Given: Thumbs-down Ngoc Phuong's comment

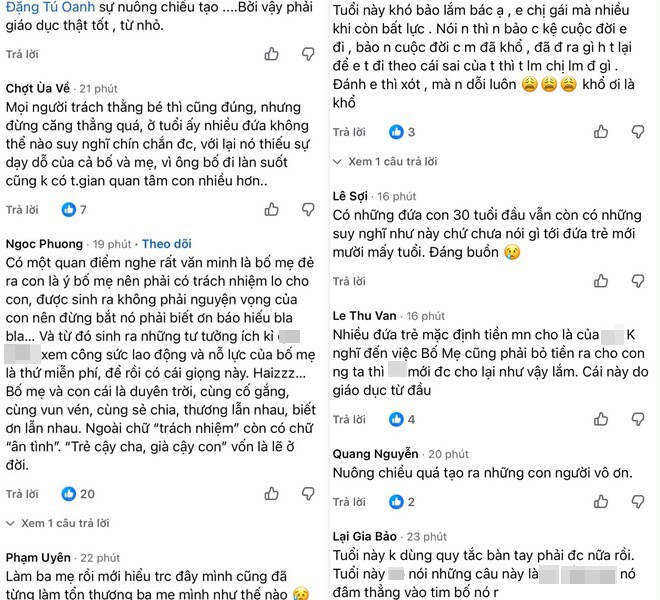Looking at the screenshot, I should pyautogui.click(x=308, y=494).
